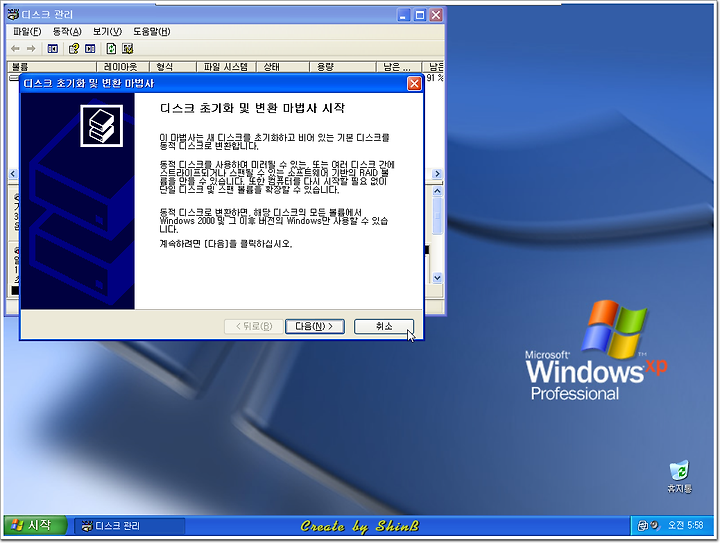The width and height of the screenshot is (720, 543).
Task: Sort by the 레이아웃 column header
Action: 123,67
